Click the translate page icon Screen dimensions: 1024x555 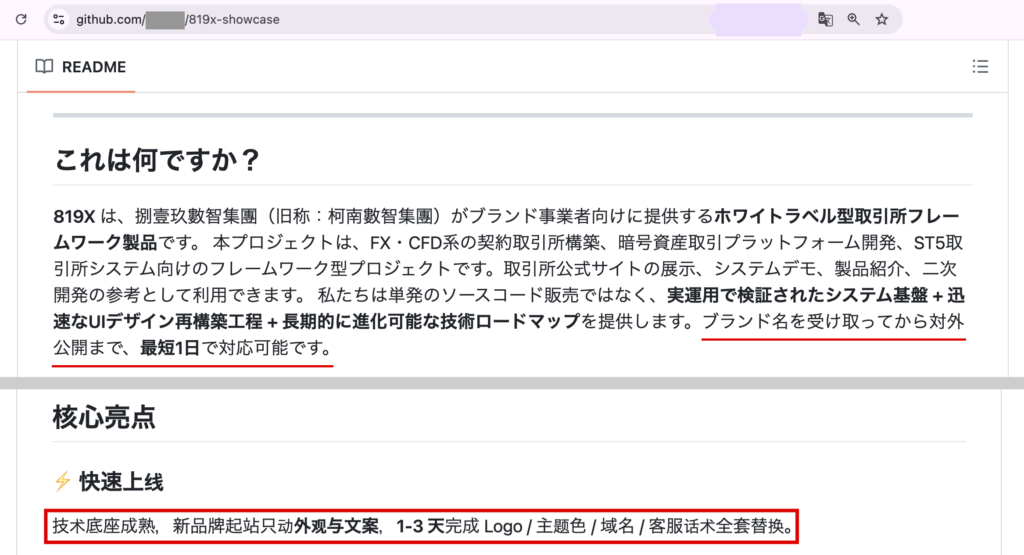coord(825,20)
